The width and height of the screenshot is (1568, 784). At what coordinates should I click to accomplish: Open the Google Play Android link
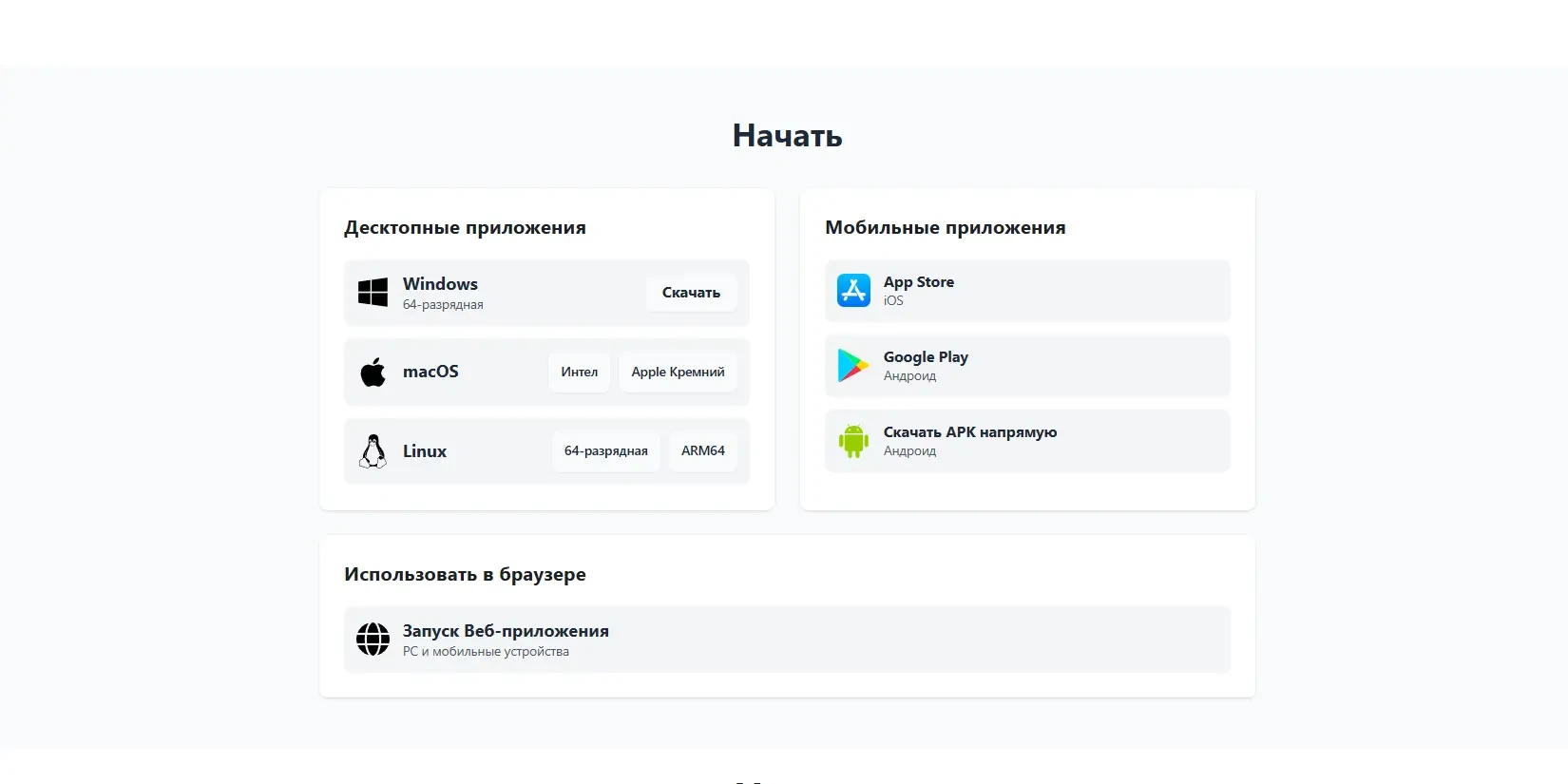pos(1027,366)
